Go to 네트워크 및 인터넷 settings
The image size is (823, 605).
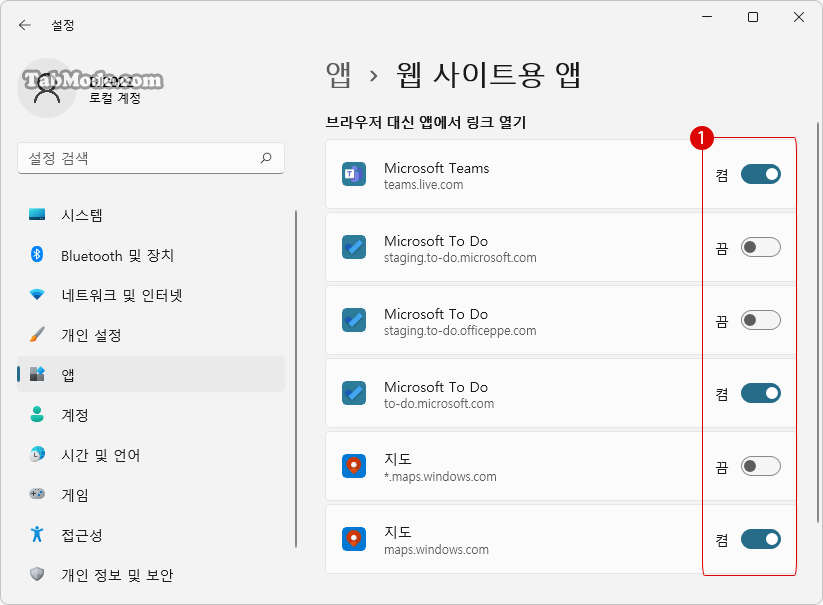[151, 294]
